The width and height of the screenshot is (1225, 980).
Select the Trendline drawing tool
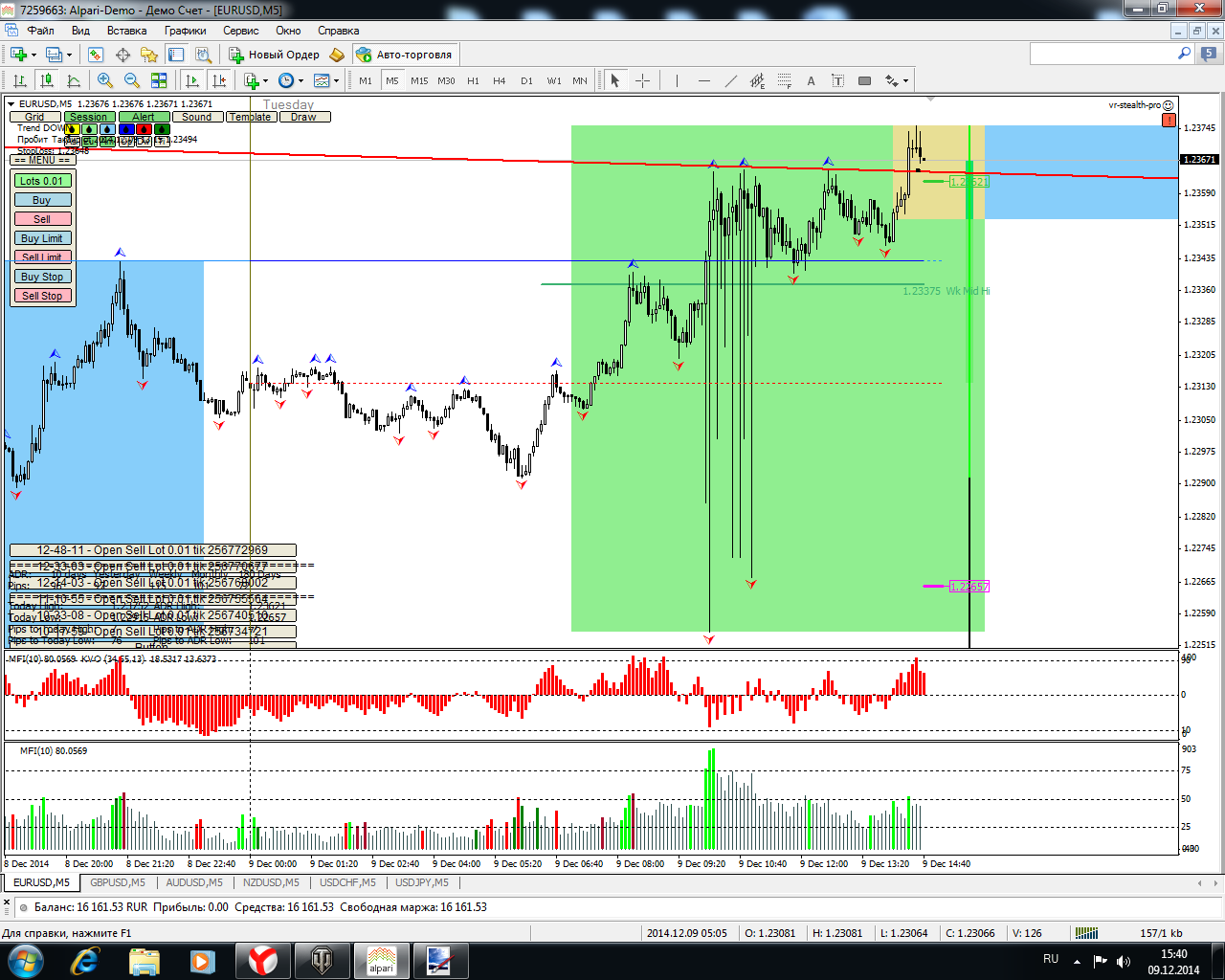(731, 80)
